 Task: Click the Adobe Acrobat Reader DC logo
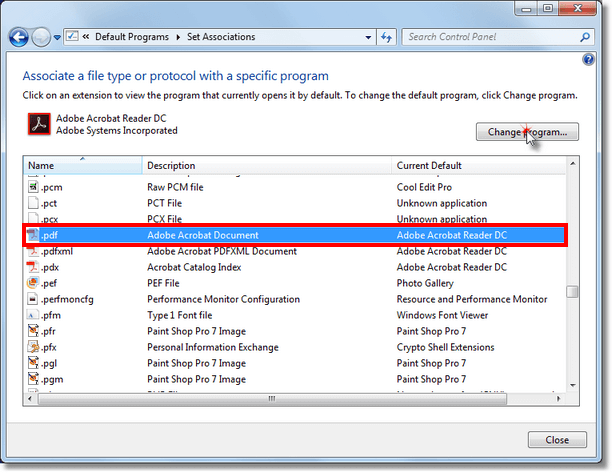39,124
